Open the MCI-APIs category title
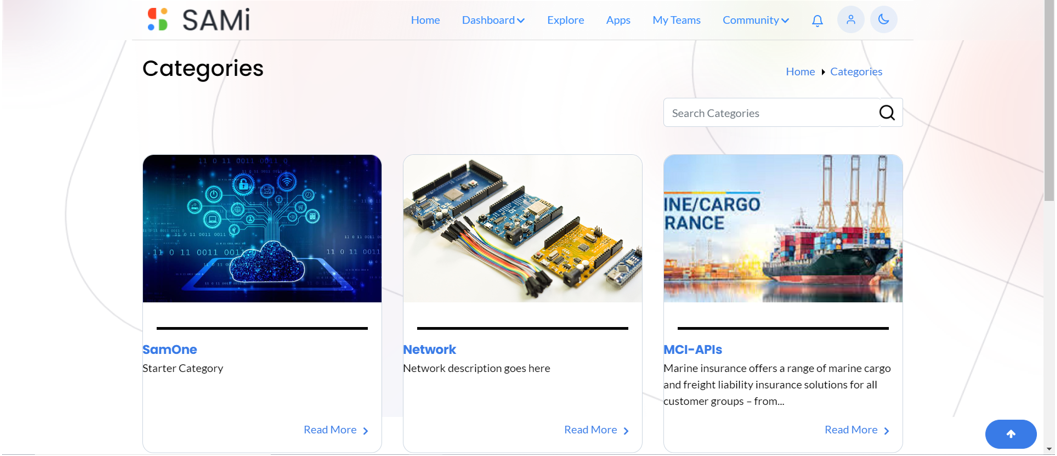 [693, 349]
